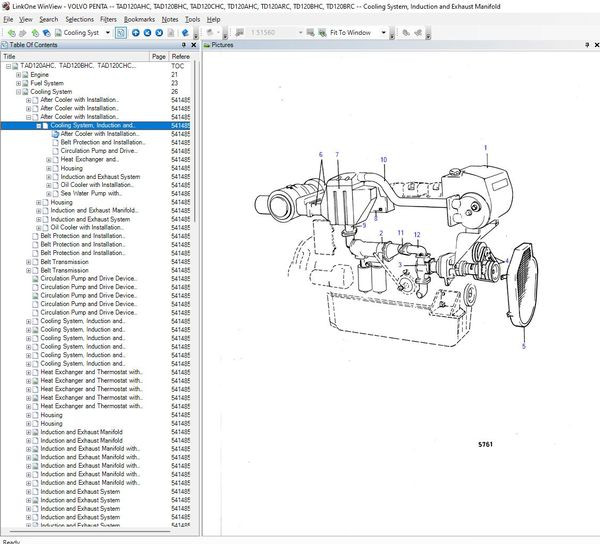This screenshot has width=600, height=544.
Task: Open the Selections menu
Action: coord(79,19)
